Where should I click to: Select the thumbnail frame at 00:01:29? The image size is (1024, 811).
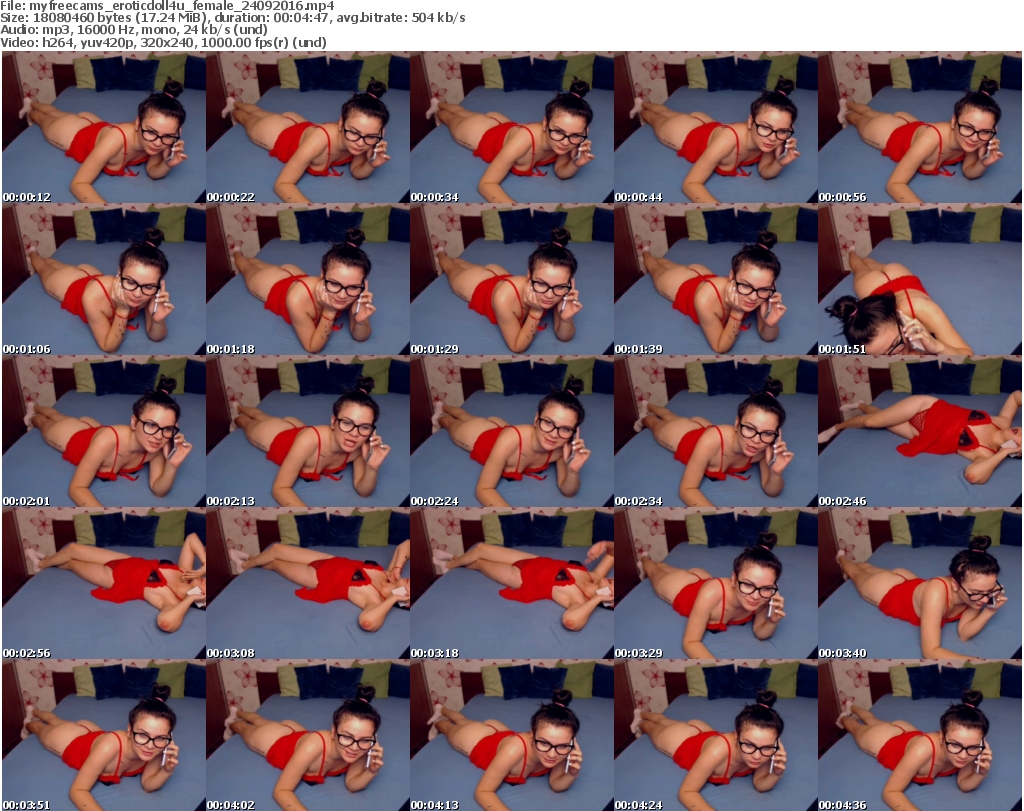[511, 279]
